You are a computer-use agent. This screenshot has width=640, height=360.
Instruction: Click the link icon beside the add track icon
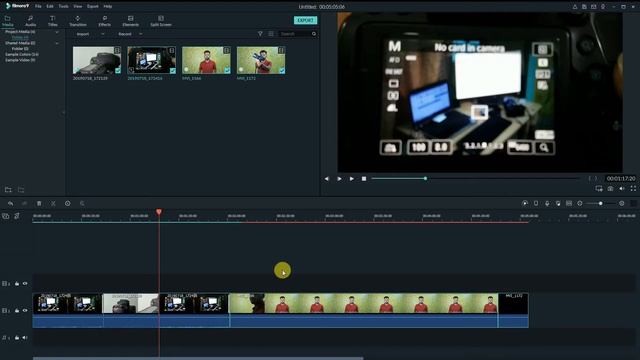17,216
